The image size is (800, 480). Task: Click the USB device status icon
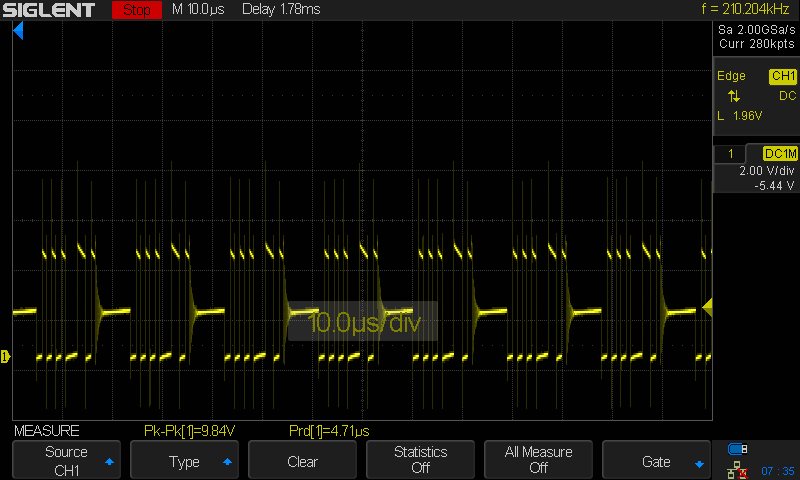[x=737, y=449]
